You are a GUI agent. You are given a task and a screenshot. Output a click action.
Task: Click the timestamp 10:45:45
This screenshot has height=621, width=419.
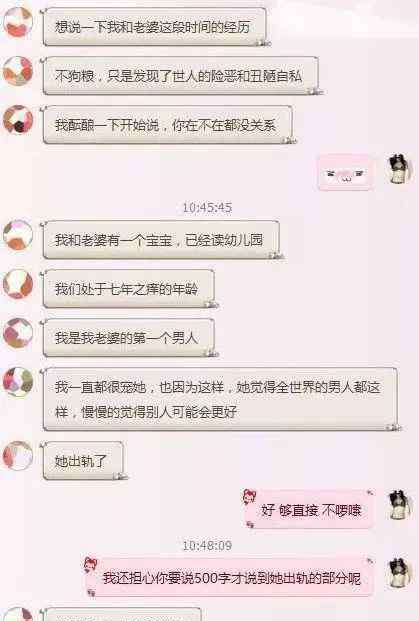click(207, 208)
